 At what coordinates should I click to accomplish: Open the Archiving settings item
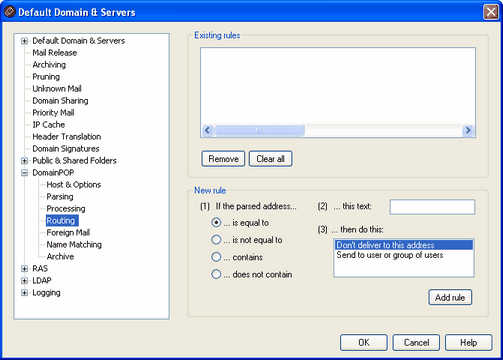point(49,65)
